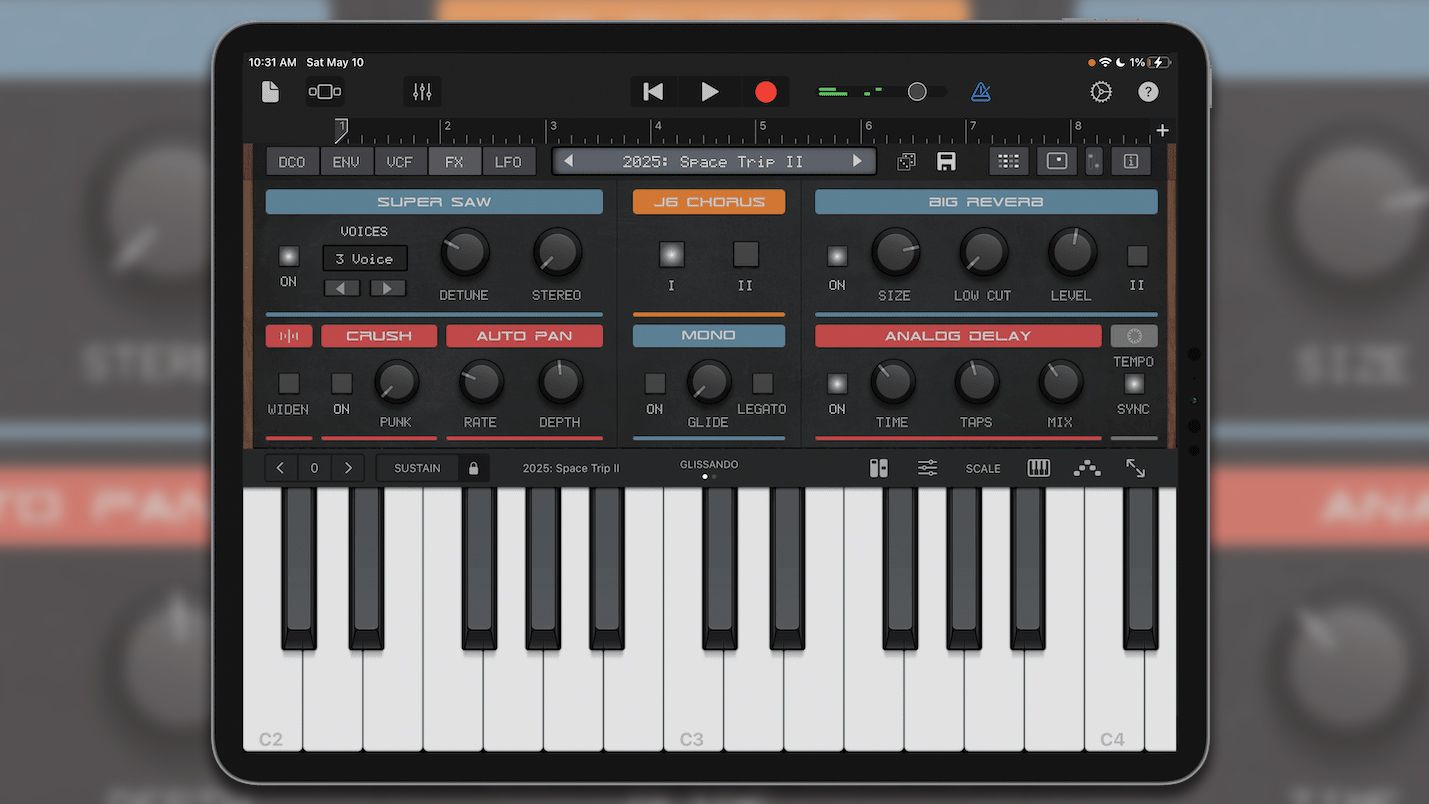
Task: Switch to tracks view icon
Action: click(x=325, y=92)
